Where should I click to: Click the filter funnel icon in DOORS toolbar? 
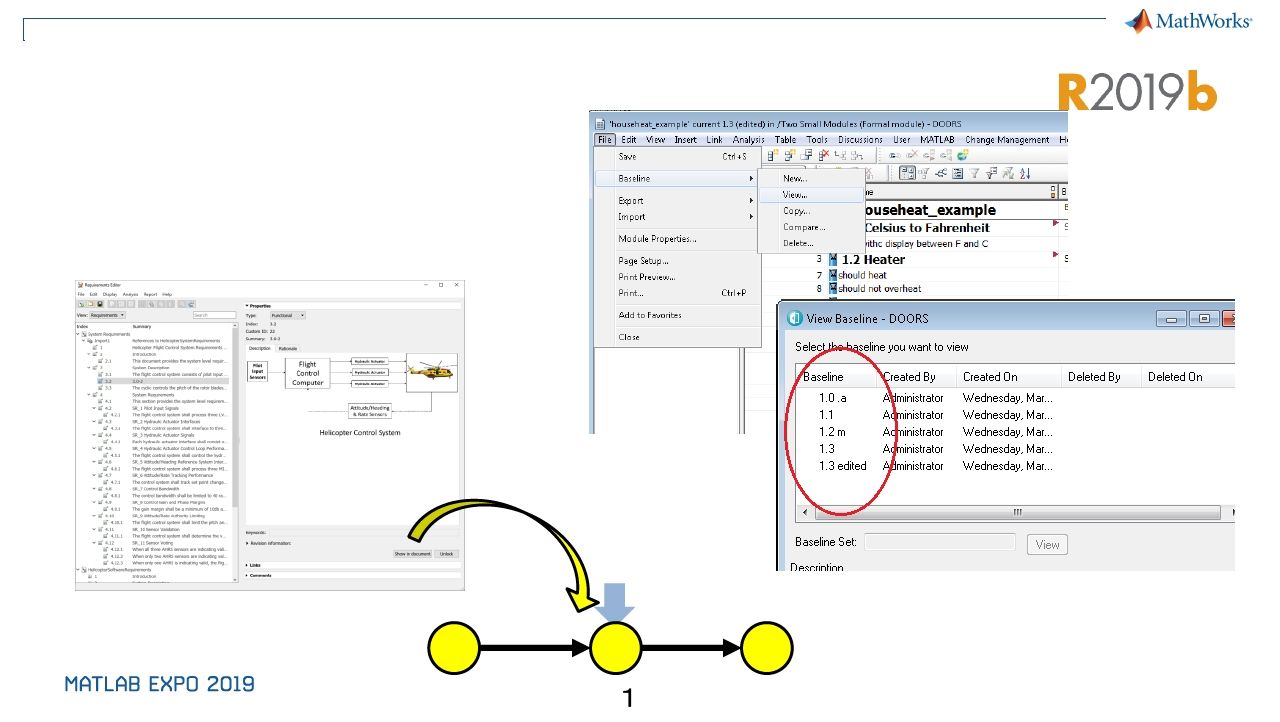coord(975,173)
